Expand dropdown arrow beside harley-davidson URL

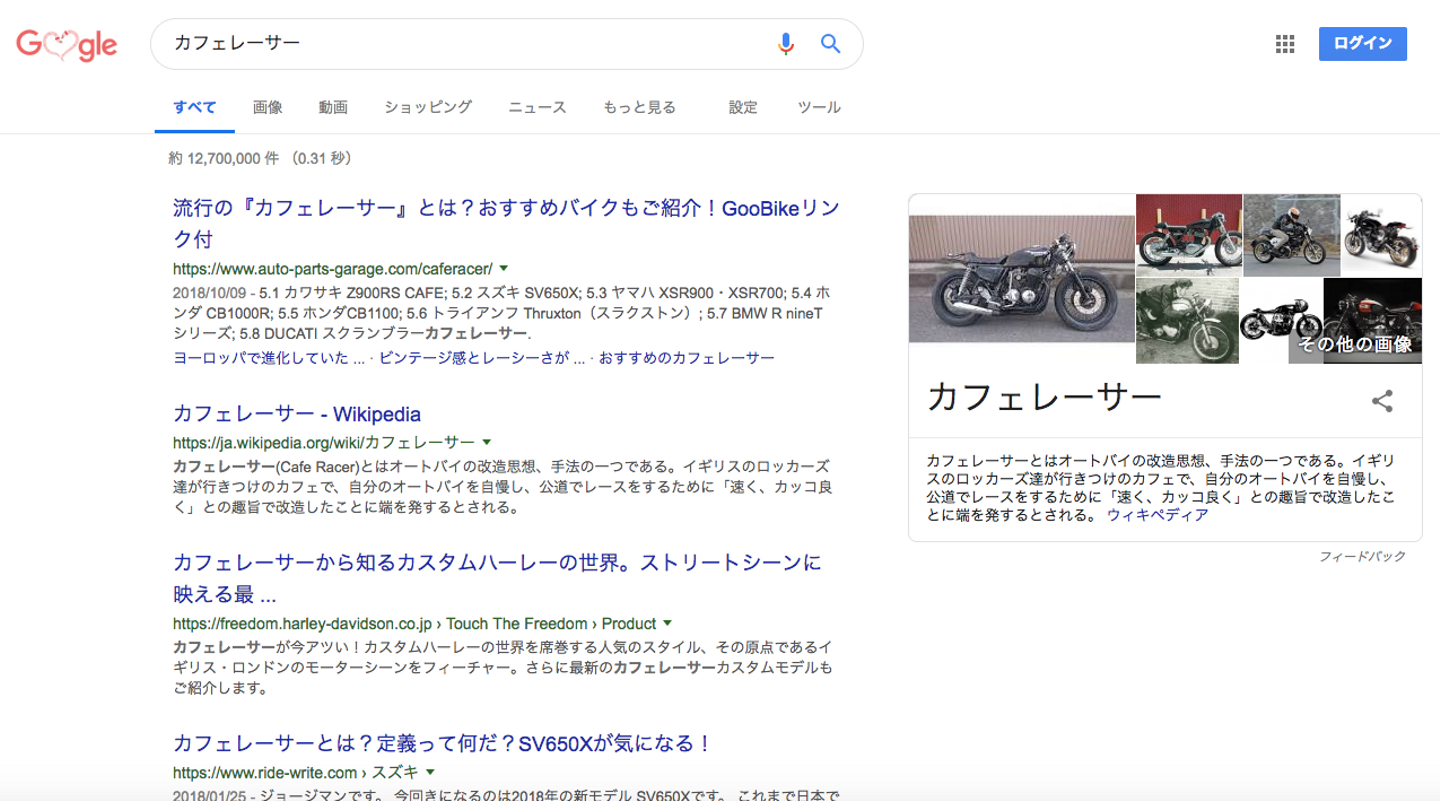(668, 623)
